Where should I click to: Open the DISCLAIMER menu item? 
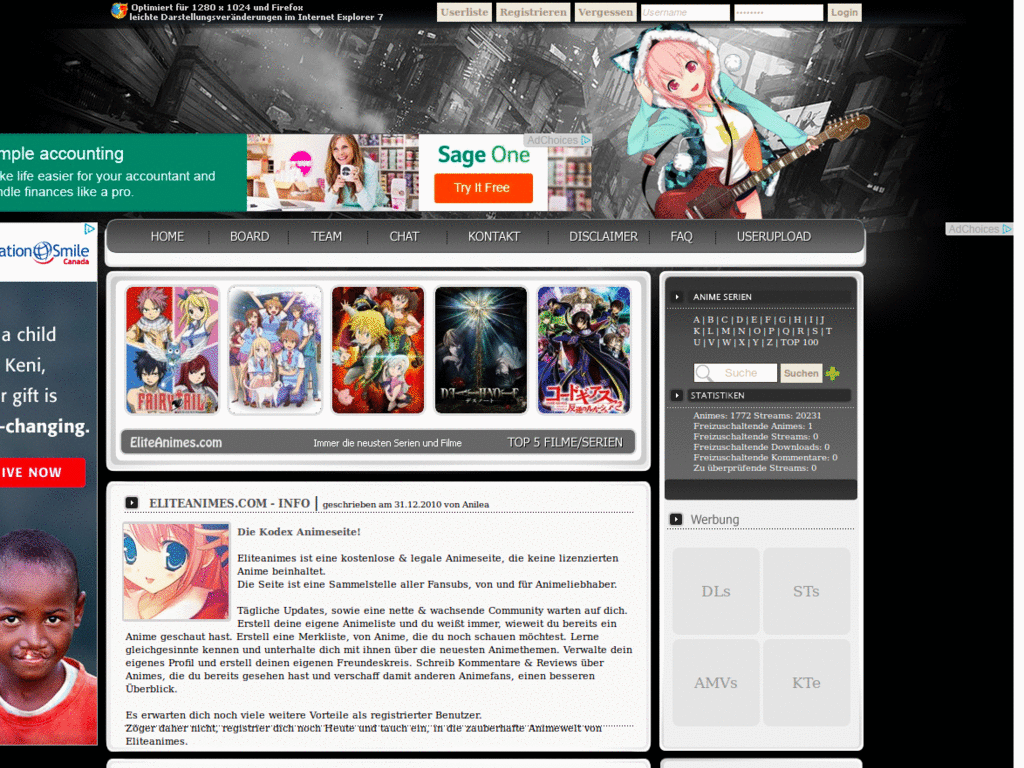click(603, 236)
